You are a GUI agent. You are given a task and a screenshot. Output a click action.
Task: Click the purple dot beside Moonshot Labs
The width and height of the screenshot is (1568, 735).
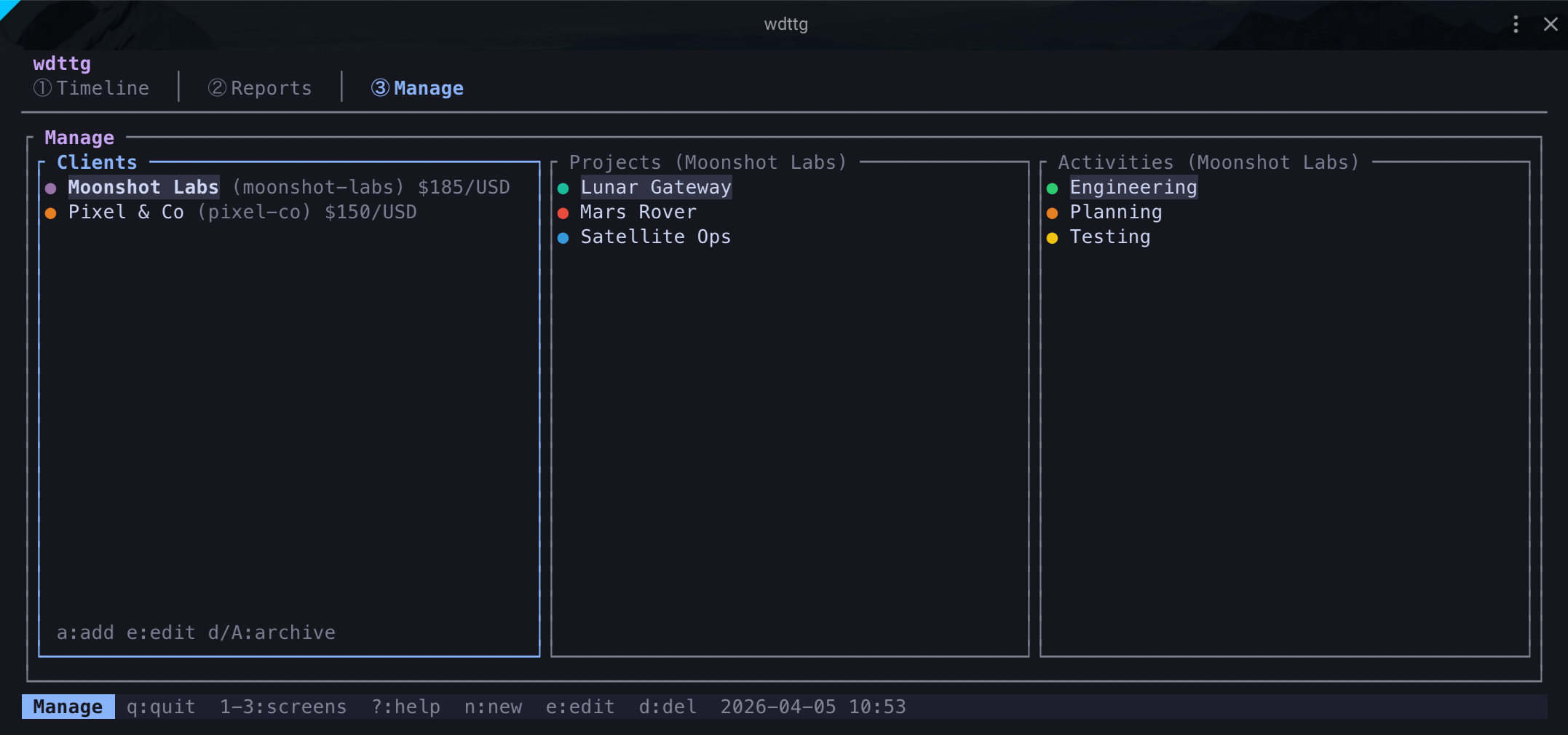point(51,188)
